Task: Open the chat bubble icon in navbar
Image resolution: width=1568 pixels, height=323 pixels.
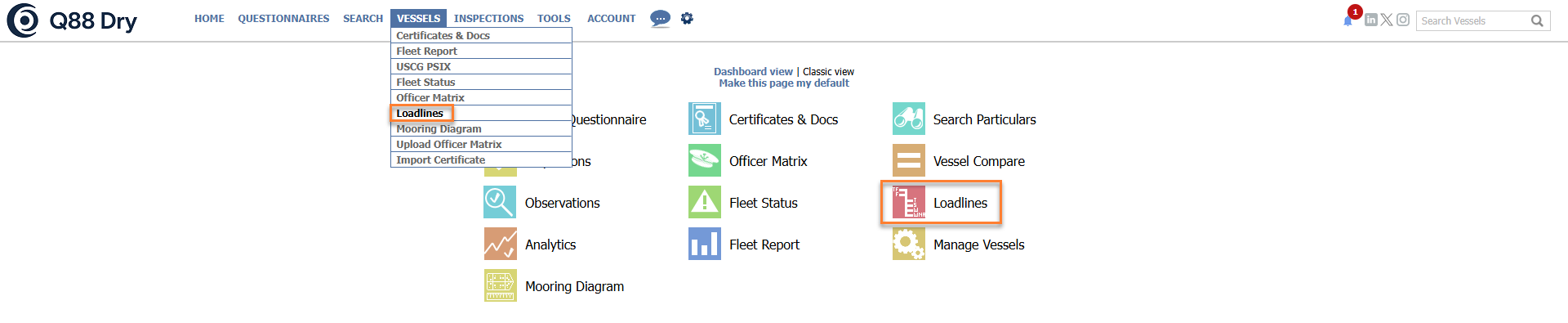Action: point(660,18)
